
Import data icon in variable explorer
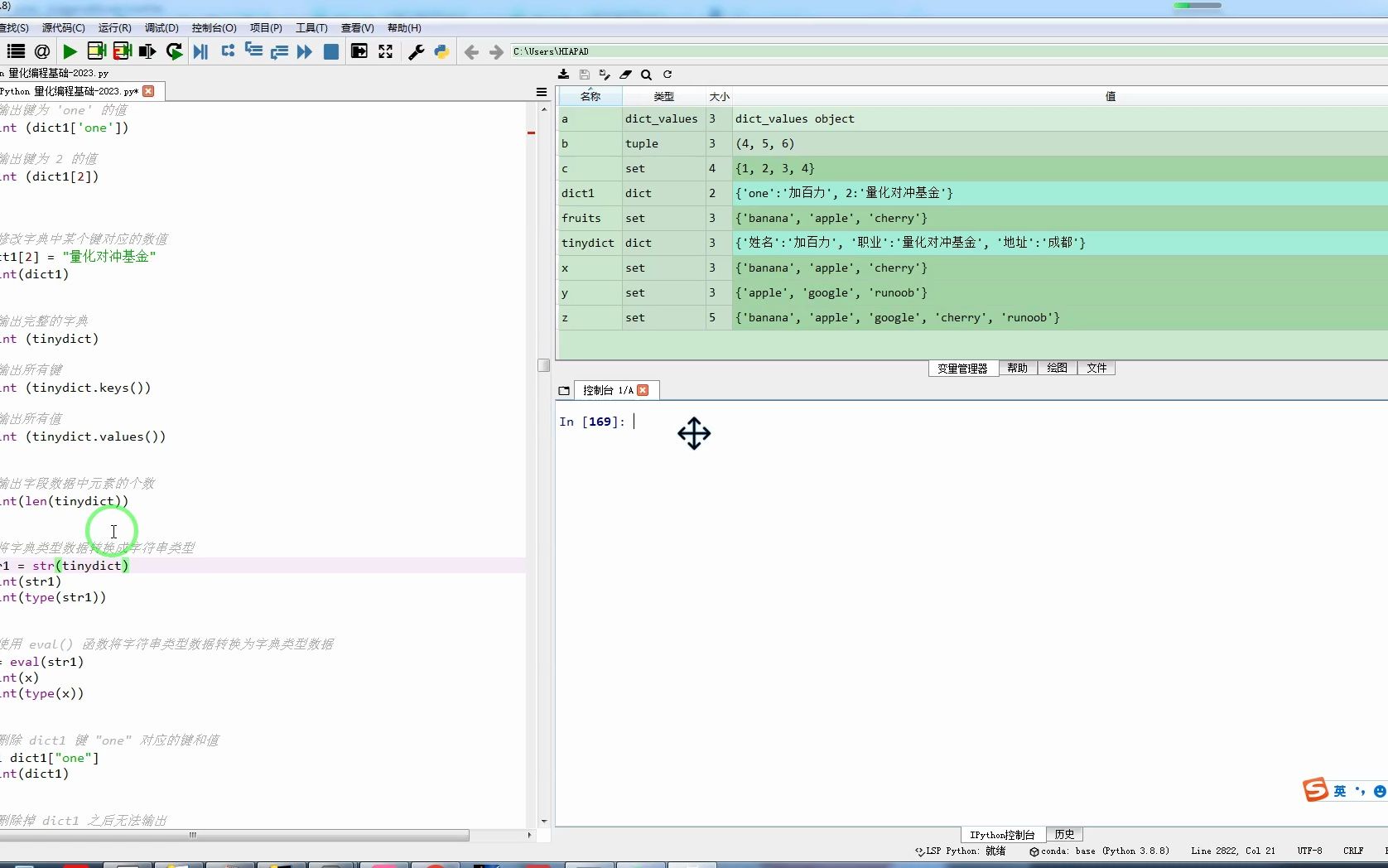click(x=563, y=75)
